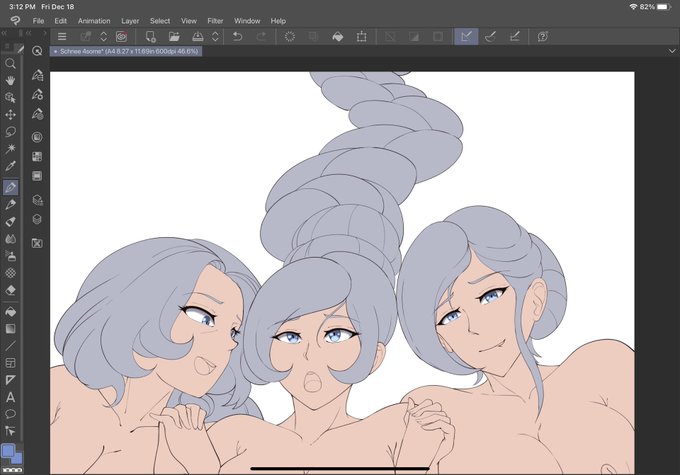Expand options beside the hamburger menu
Image resolution: width=680 pixels, height=475 pixels.
coord(103,37)
